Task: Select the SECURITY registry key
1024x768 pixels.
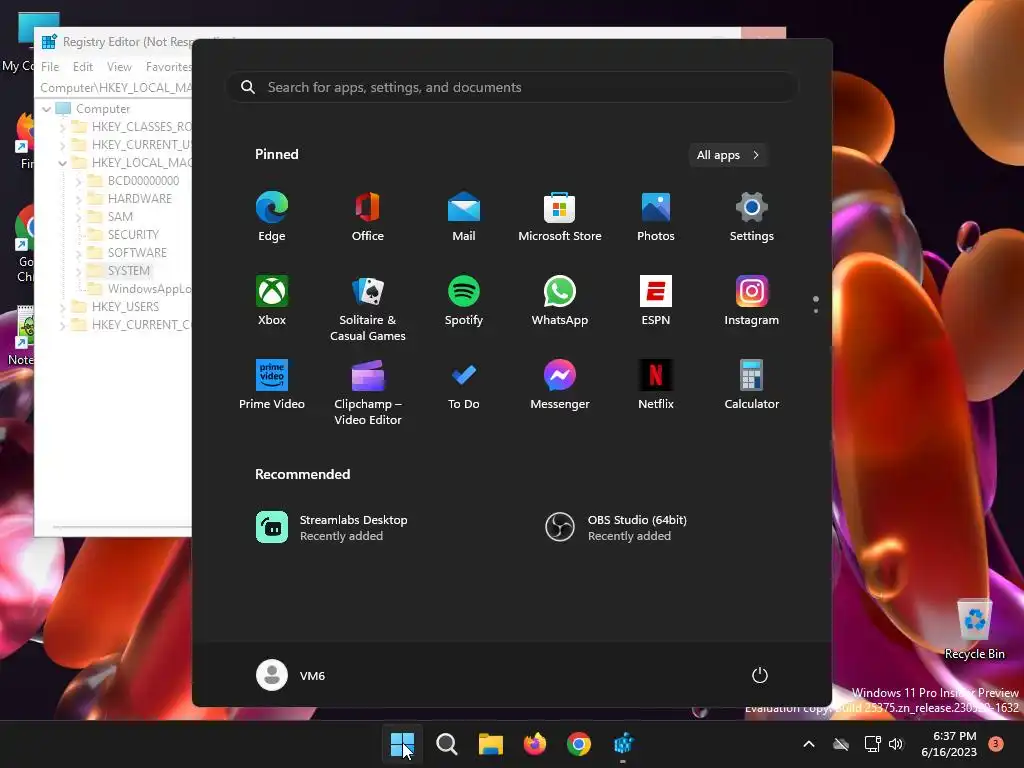Action: (133, 234)
